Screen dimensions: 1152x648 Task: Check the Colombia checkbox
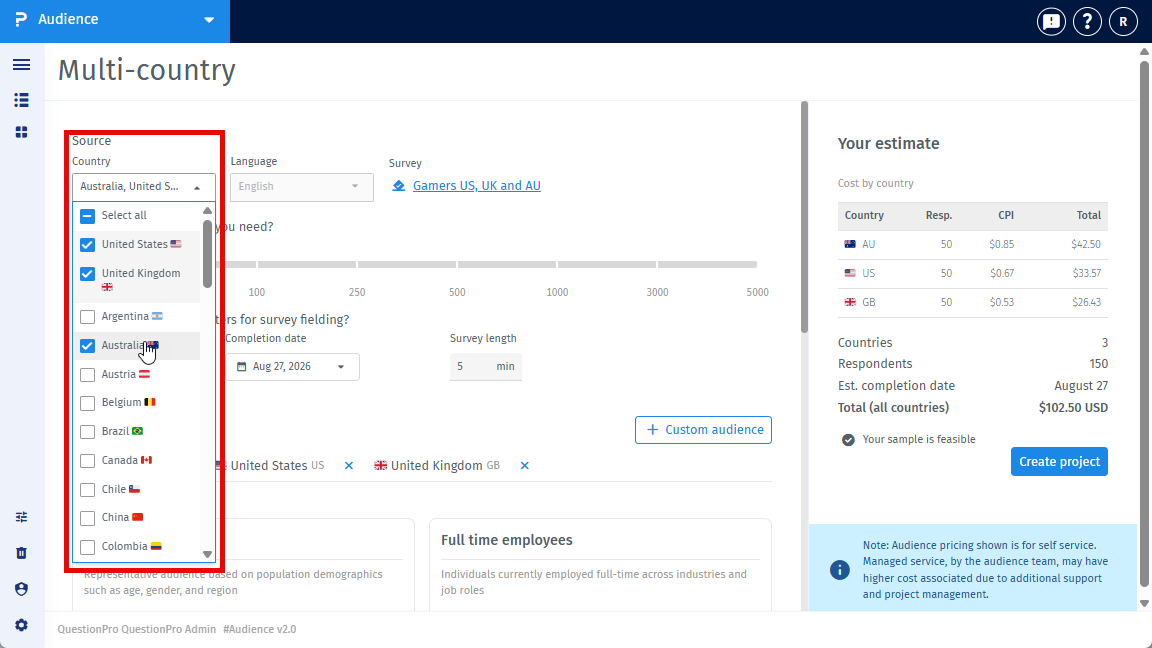pos(87,547)
